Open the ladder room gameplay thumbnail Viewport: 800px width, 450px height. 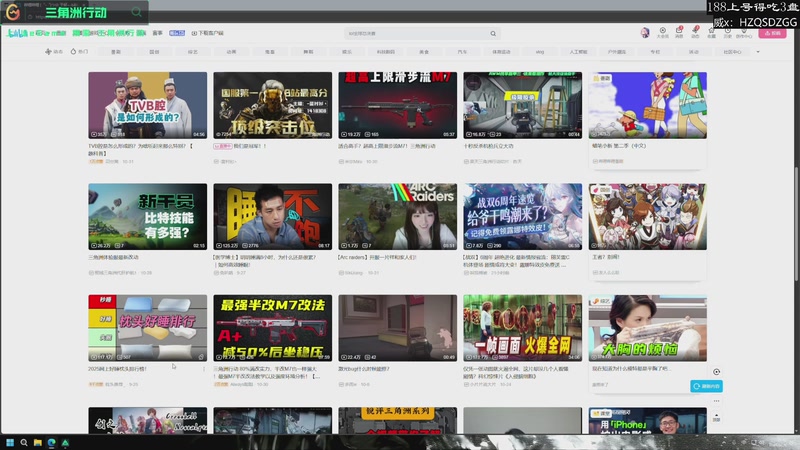coord(522,105)
